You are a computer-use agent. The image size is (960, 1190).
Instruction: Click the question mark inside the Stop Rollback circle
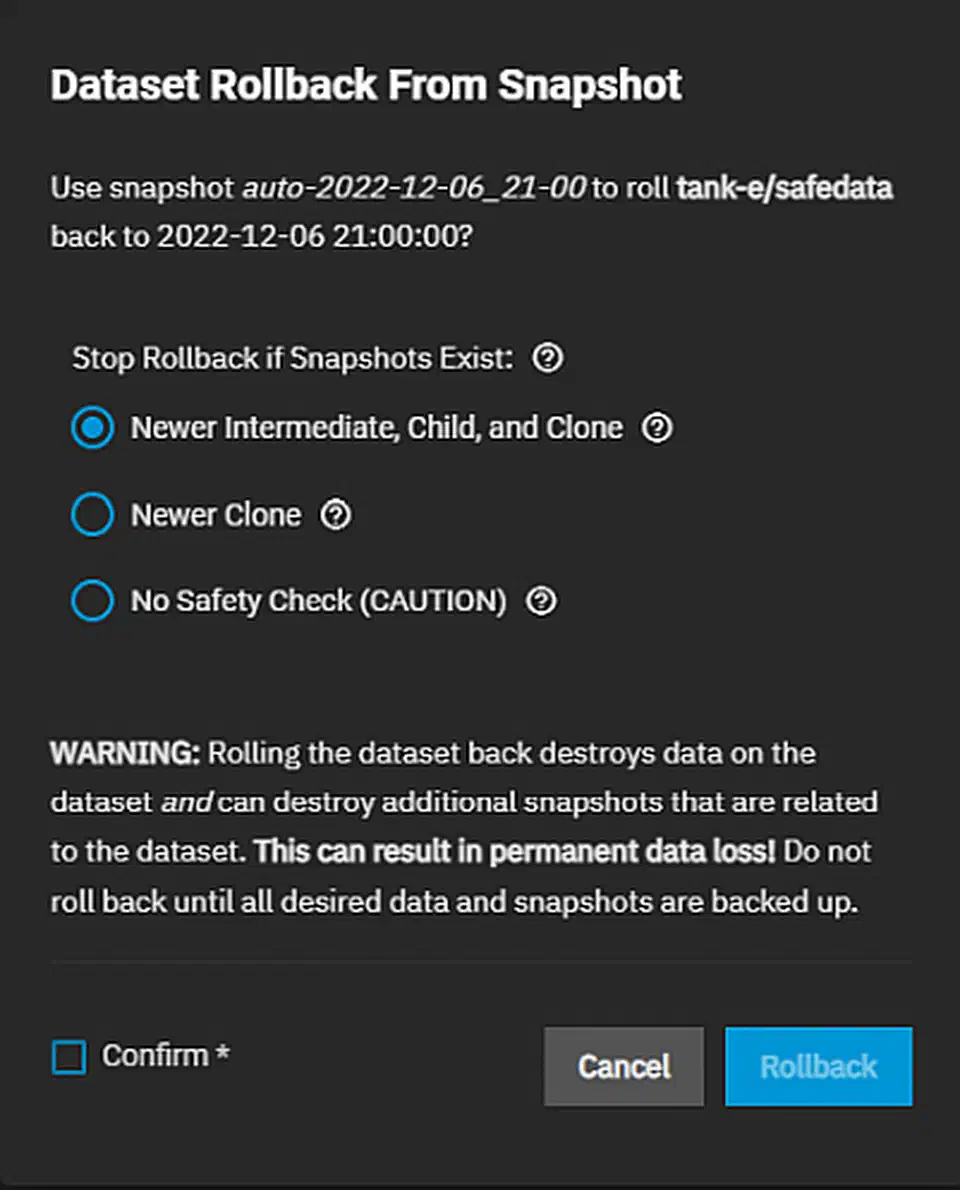pos(548,357)
